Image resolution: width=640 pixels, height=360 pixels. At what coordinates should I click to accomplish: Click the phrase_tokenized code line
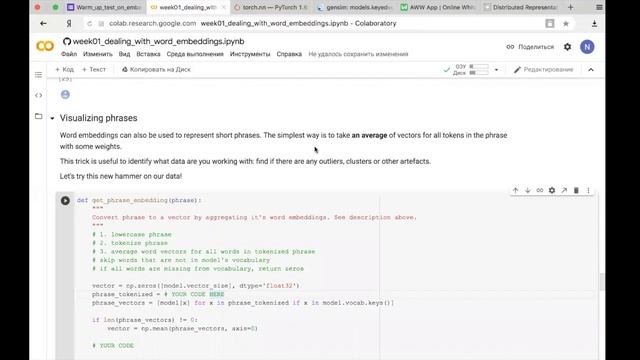point(158,294)
